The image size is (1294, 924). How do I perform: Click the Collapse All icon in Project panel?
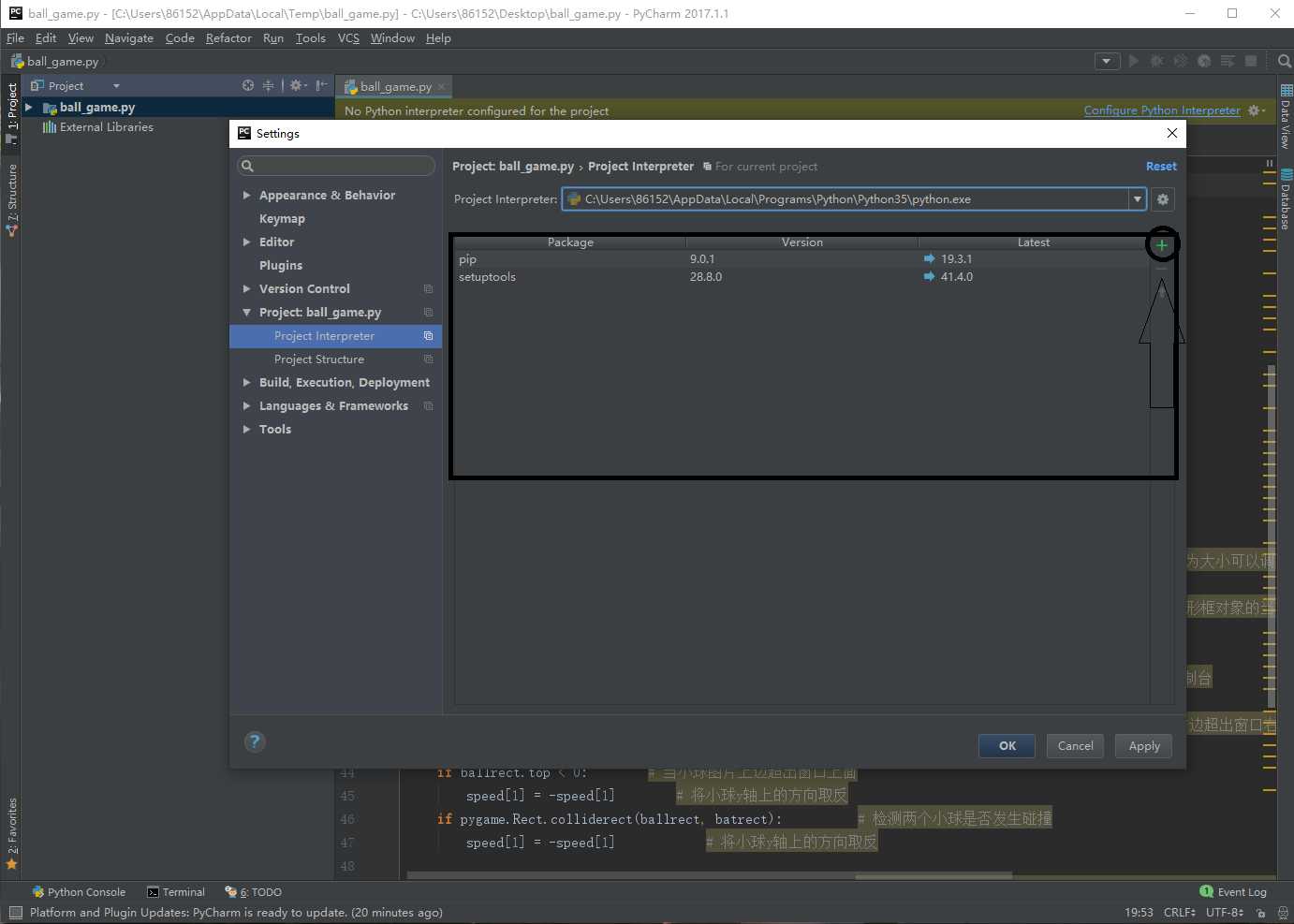tap(269, 85)
